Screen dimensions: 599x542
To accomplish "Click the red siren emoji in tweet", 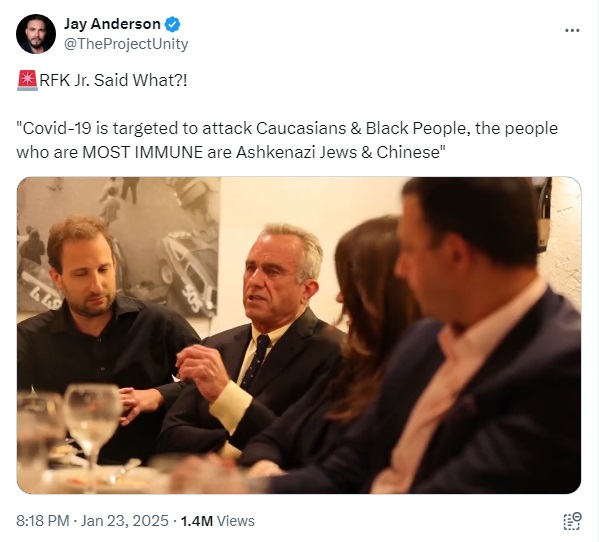I will click(27, 80).
